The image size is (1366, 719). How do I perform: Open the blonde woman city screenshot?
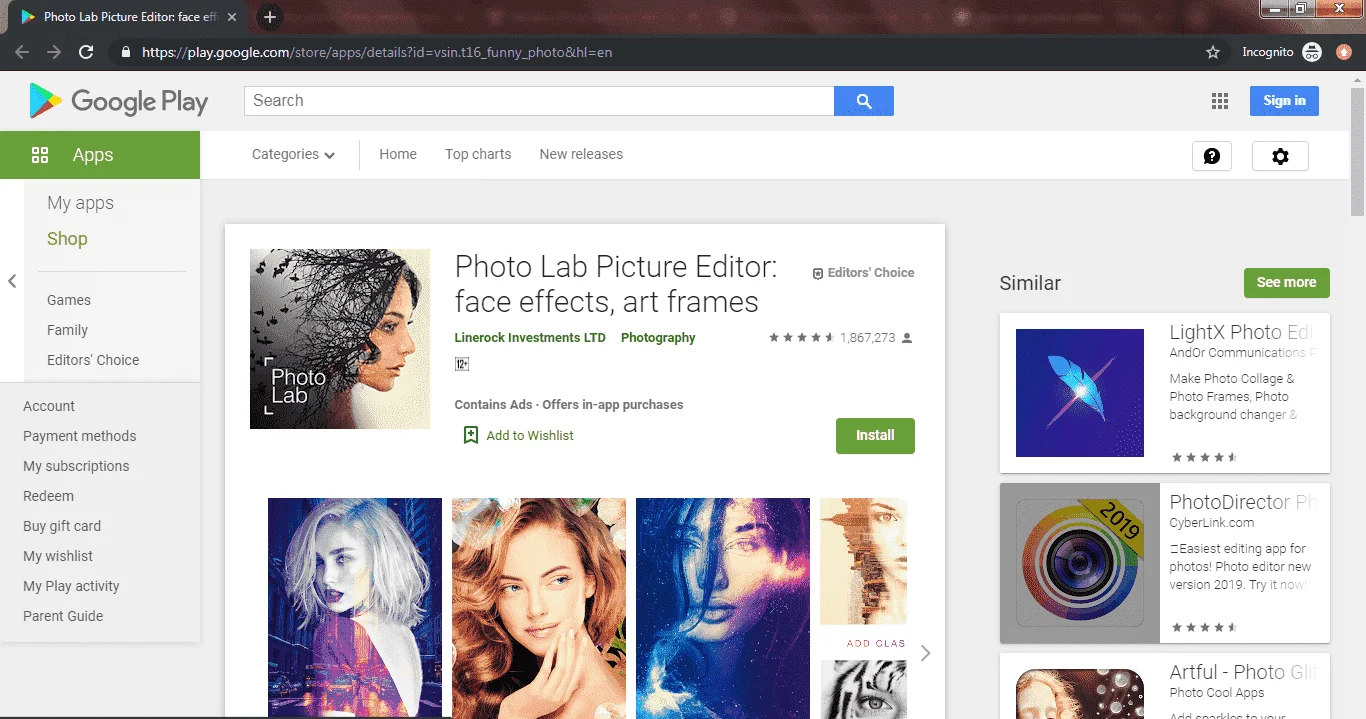(x=355, y=608)
